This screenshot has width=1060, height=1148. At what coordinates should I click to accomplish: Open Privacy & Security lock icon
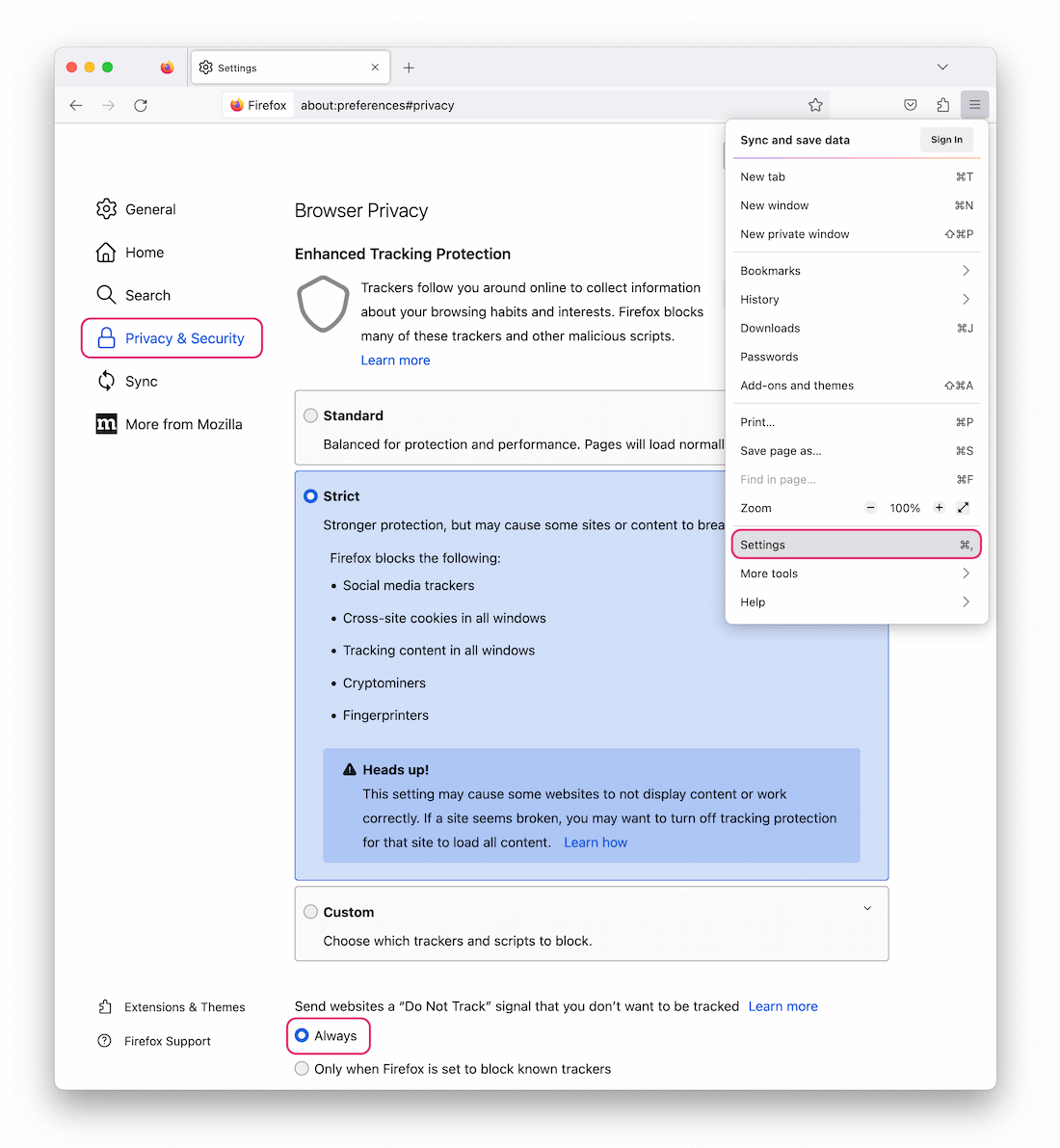[x=106, y=337]
